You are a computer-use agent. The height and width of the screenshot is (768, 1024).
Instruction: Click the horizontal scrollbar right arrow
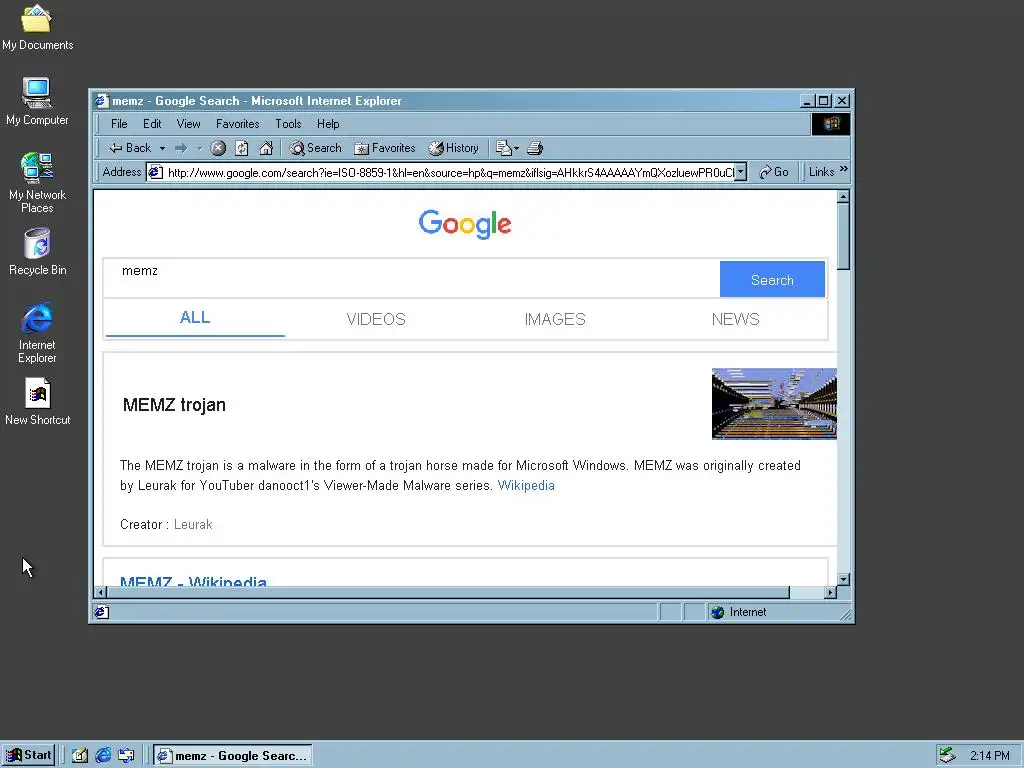[830, 592]
